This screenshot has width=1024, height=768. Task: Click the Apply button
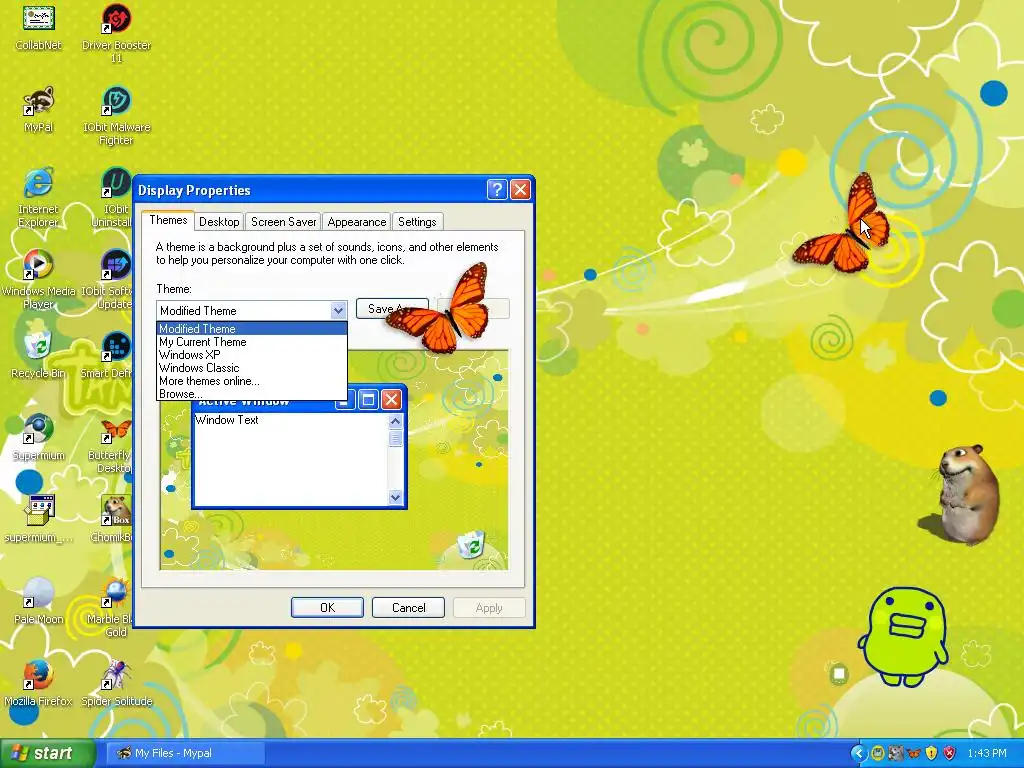489,607
